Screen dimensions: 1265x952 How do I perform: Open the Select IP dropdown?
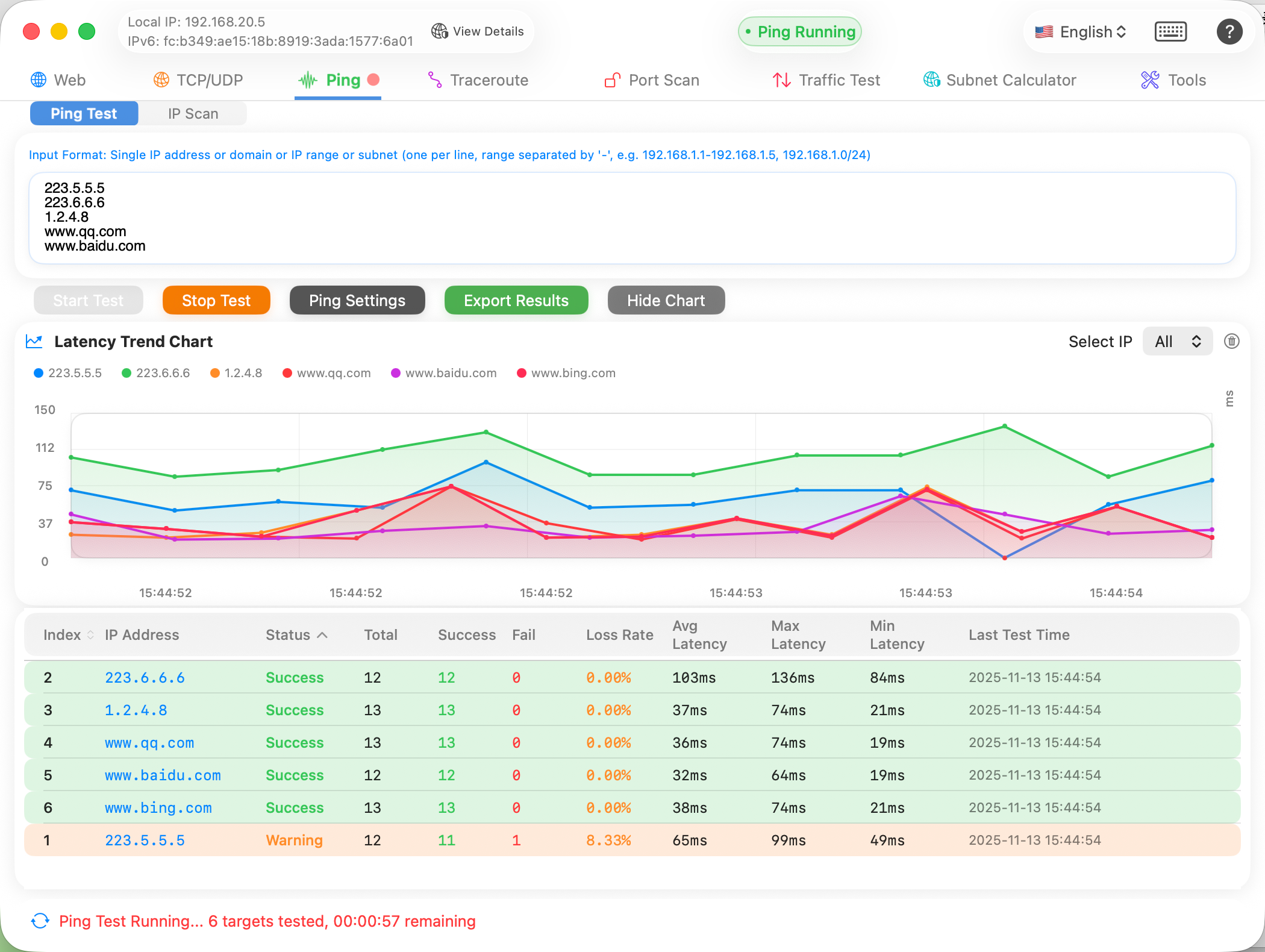point(1177,341)
